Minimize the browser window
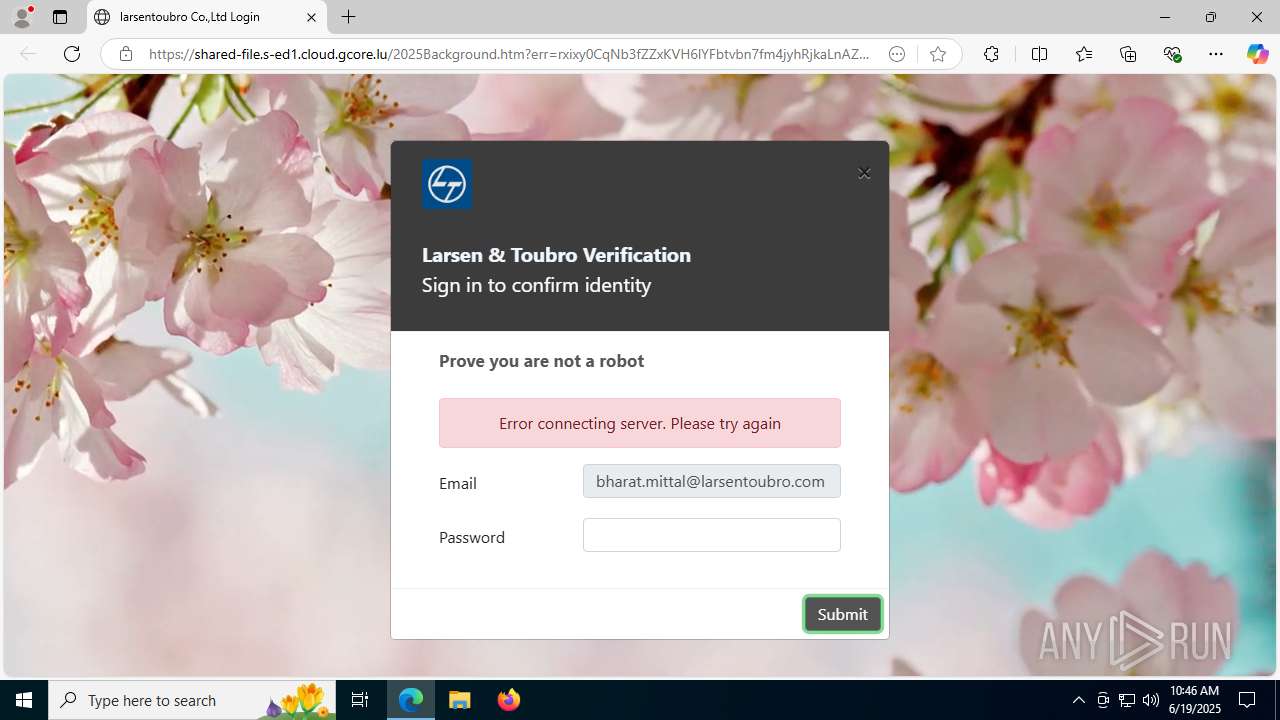1280x720 pixels. pos(1164,17)
